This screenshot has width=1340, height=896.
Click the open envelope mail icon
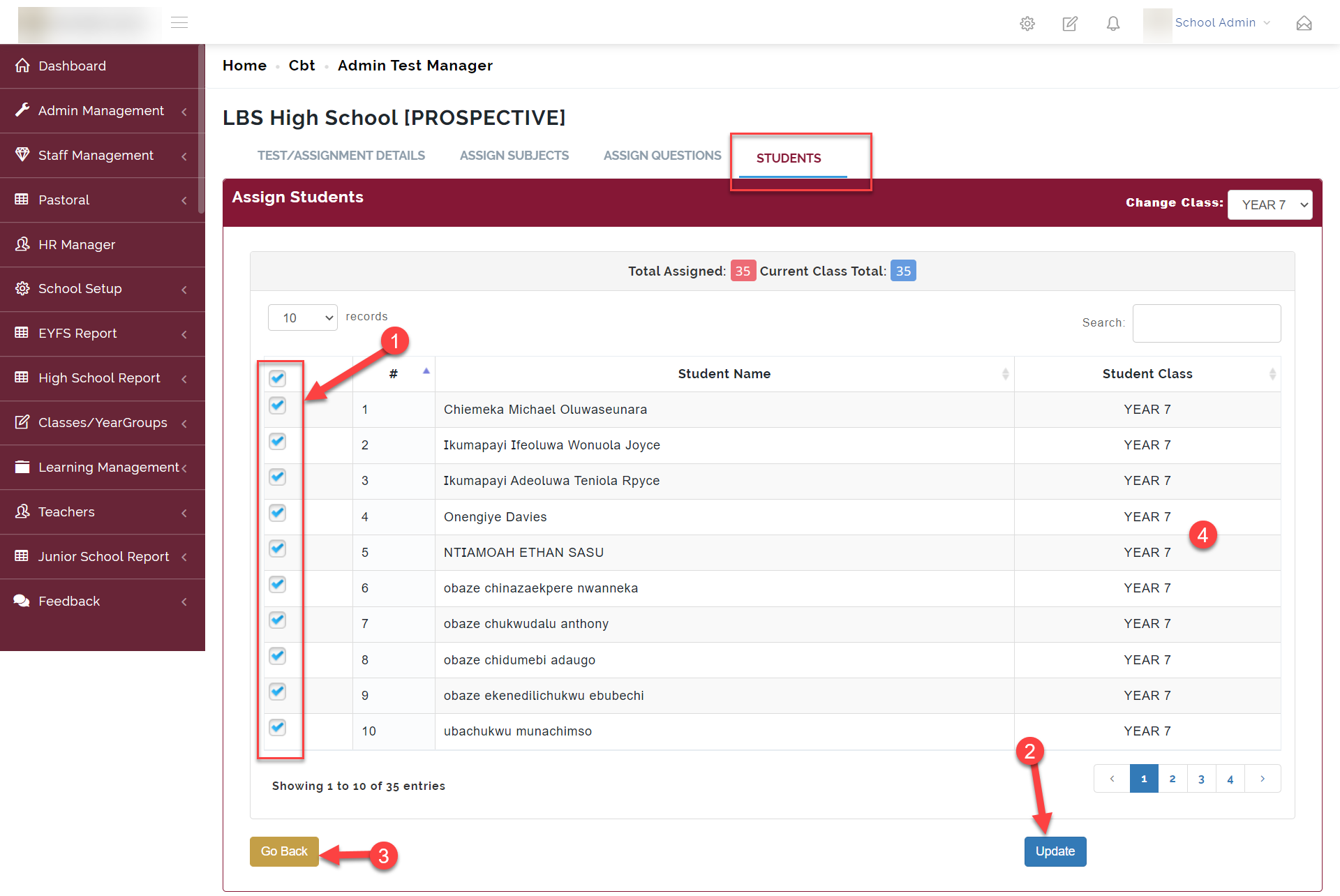point(1304,24)
